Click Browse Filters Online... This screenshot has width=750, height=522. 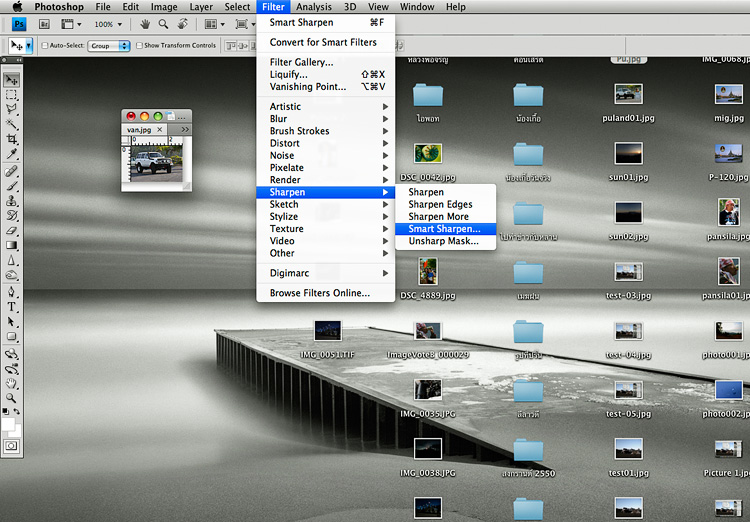[319, 293]
